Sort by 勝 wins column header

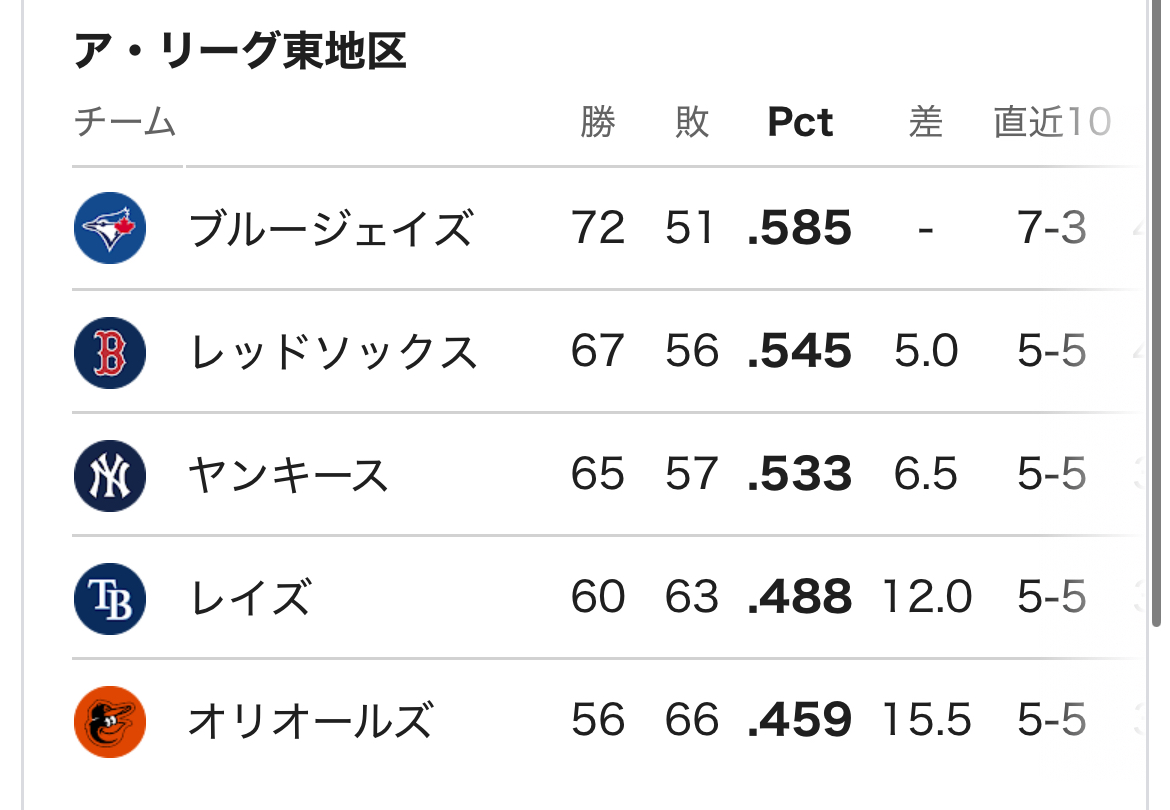[598, 122]
